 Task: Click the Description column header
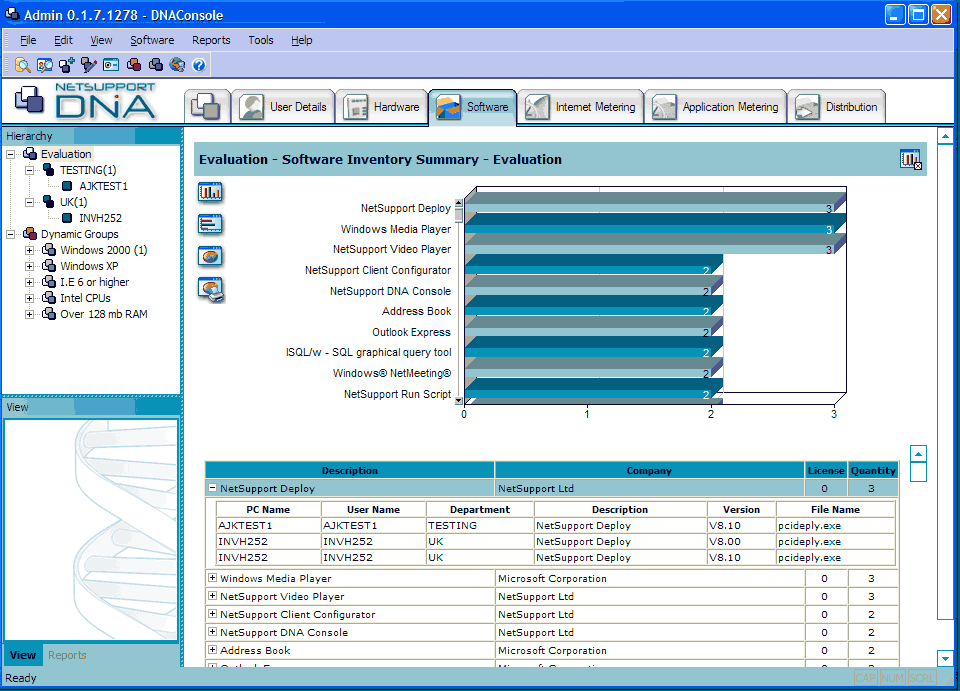[350, 471]
